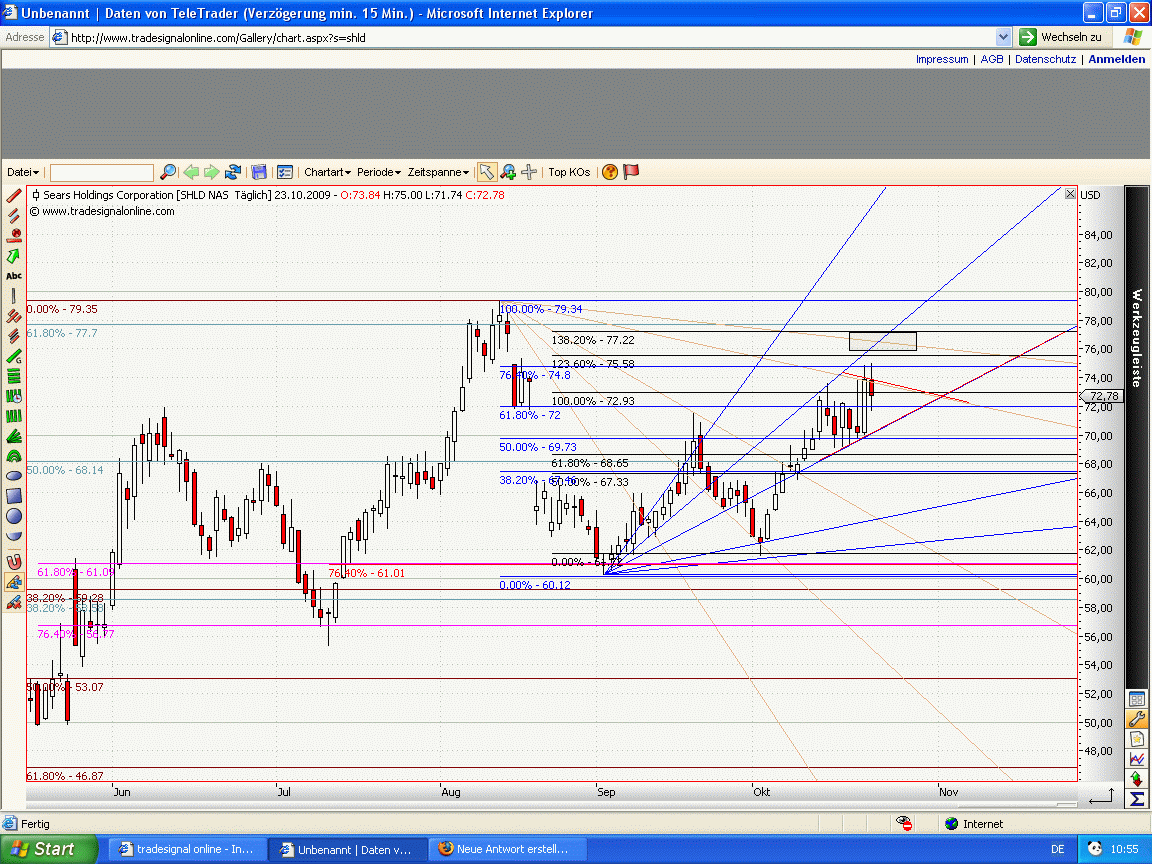Expand the Zeitspanne dropdown
The width and height of the screenshot is (1152, 864).
438,172
